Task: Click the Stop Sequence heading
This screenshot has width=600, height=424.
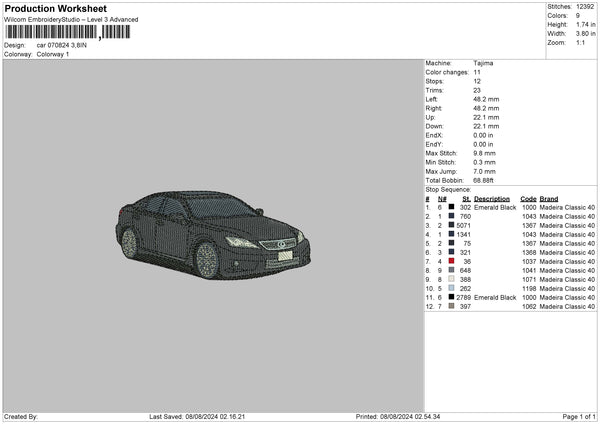Action: coord(447,188)
